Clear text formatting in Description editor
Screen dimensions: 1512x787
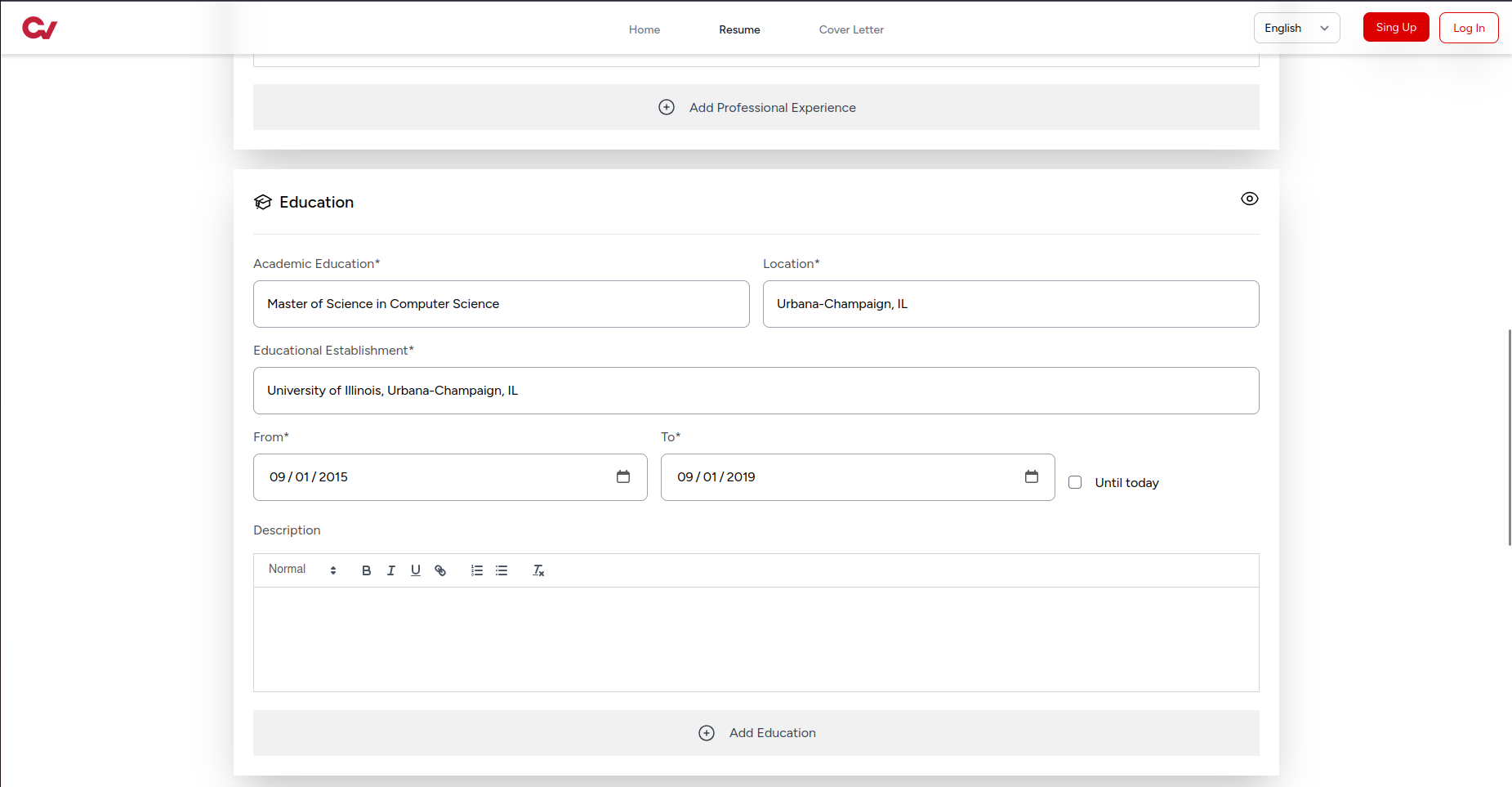tap(538, 570)
